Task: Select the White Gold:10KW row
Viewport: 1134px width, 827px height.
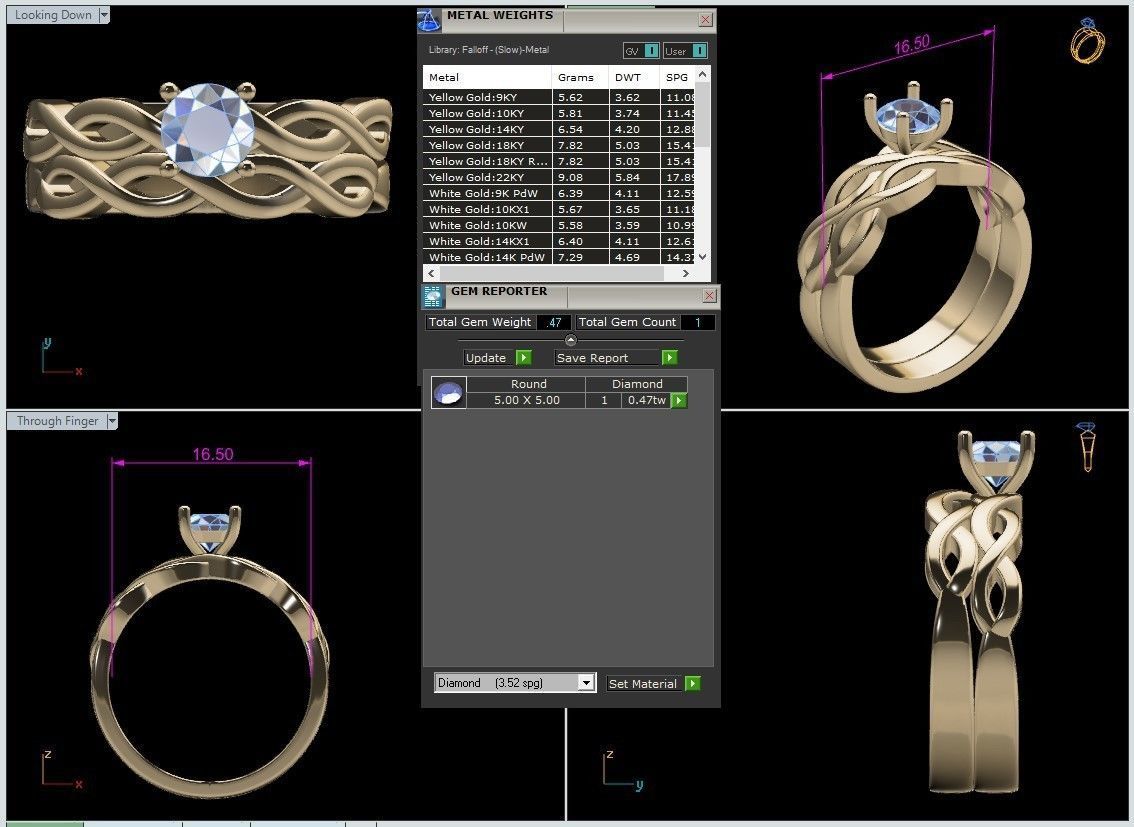Action: pyautogui.click(x=559, y=225)
